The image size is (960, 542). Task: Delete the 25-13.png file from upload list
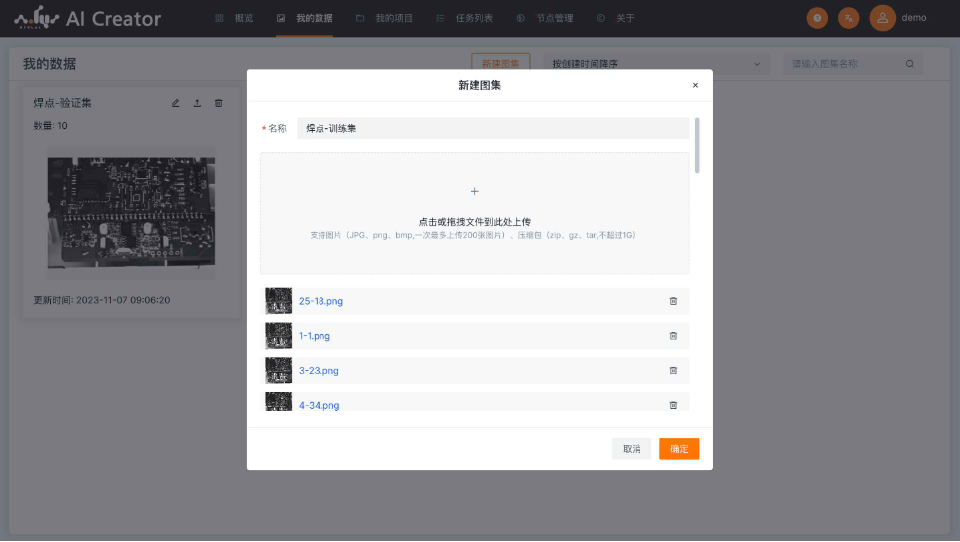(673, 301)
